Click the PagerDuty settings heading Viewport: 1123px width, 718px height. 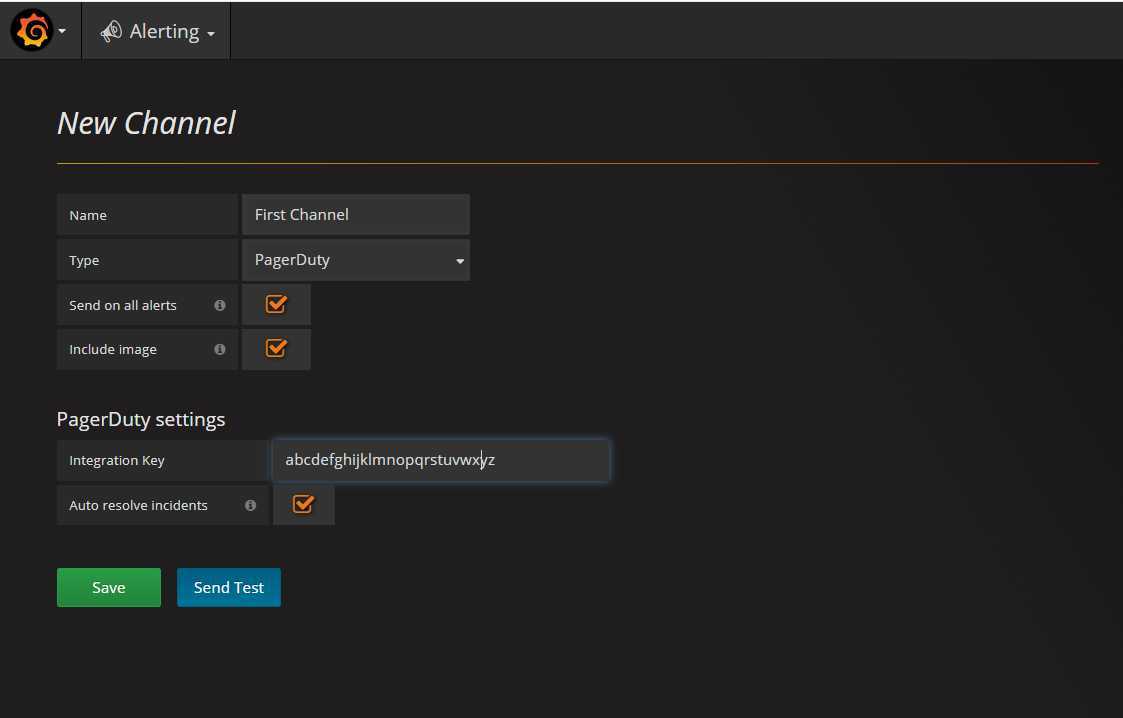pos(141,419)
